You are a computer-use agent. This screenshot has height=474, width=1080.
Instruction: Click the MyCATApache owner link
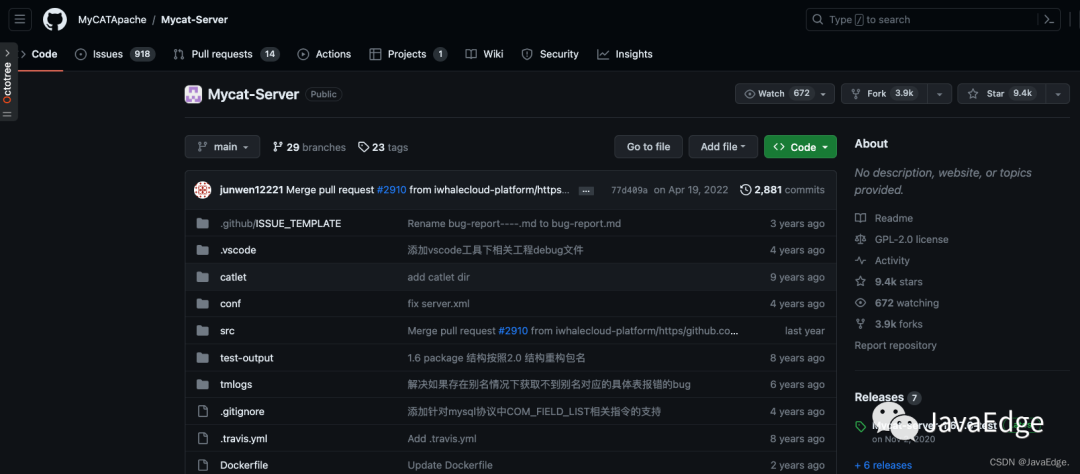click(x=112, y=19)
